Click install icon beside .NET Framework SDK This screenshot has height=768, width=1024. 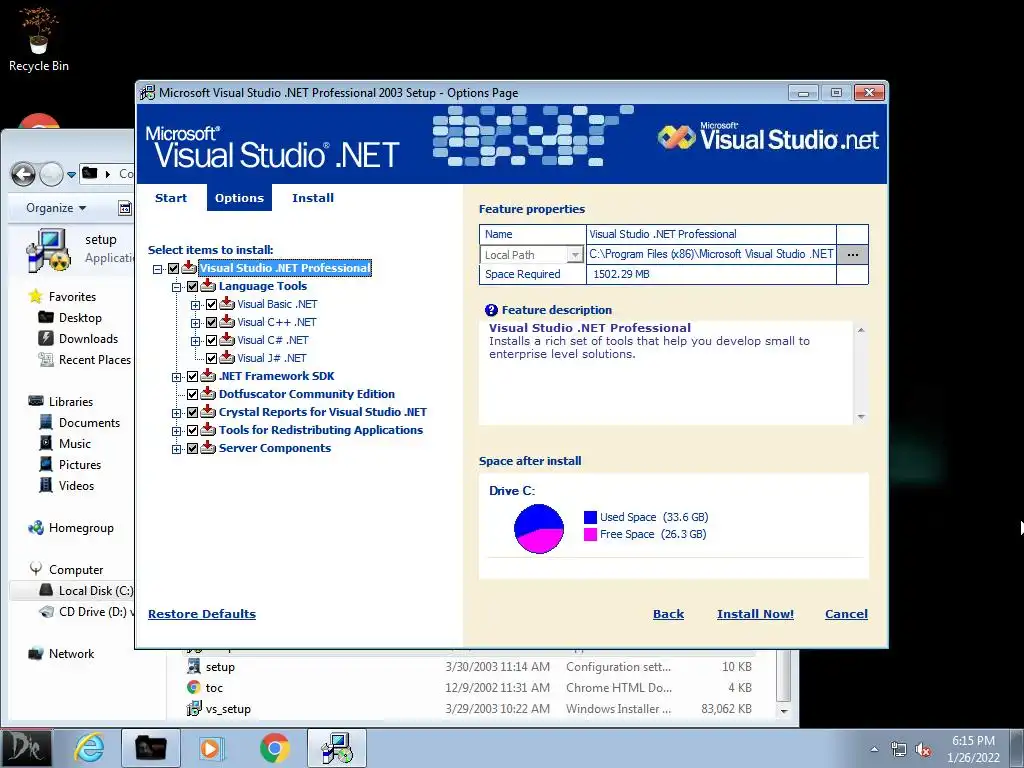pos(208,376)
